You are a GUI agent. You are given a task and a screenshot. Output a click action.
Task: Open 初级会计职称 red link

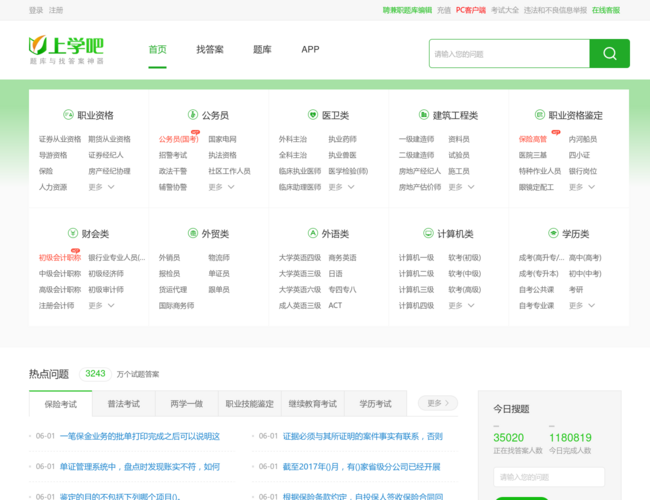pos(60,257)
